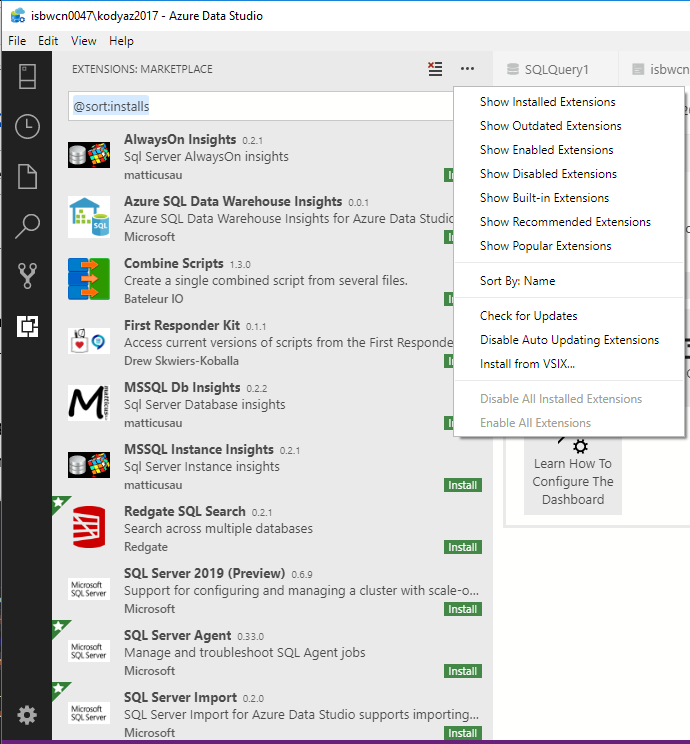This screenshot has width=690, height=744.
Task: Click the More Actions ellipsis button
Action: (x=467, y=69)
